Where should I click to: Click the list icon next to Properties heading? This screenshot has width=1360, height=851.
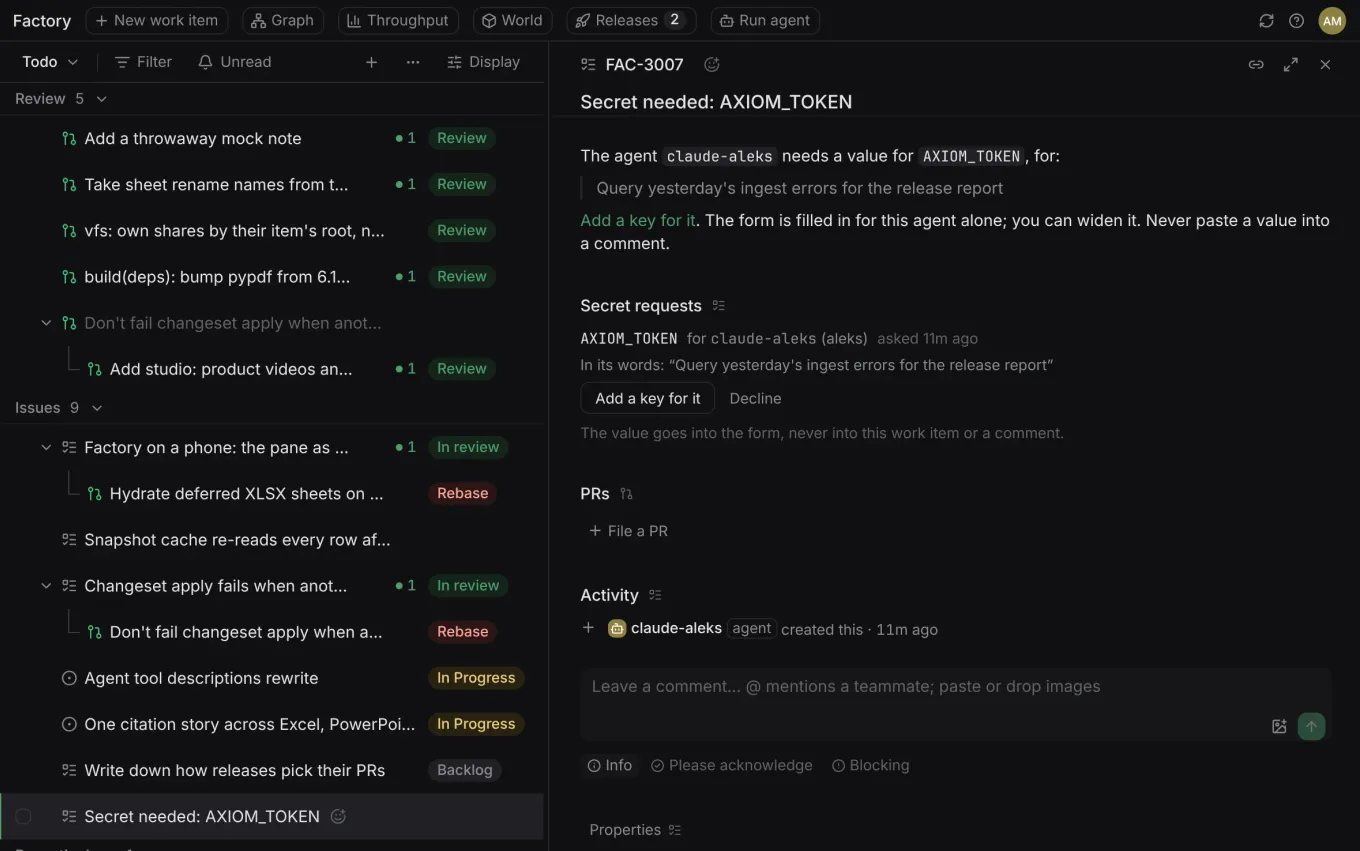pos(675,830)
